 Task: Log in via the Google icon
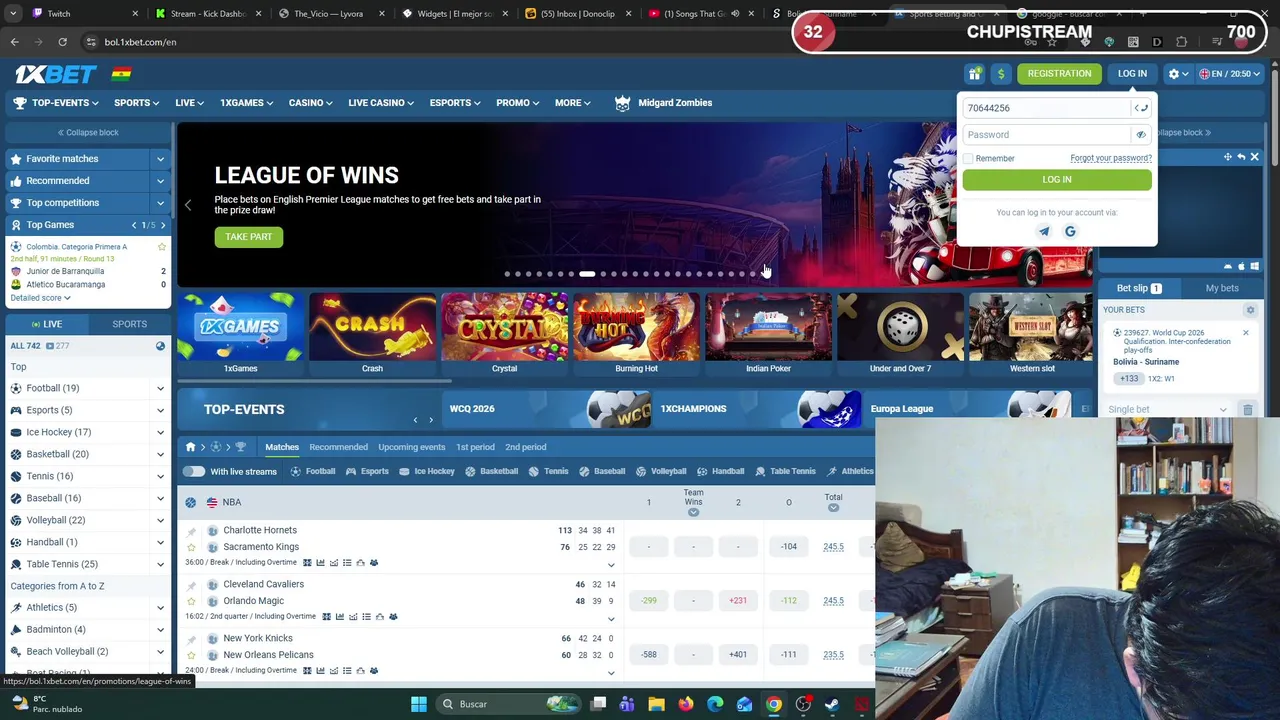pos(1070,232)
